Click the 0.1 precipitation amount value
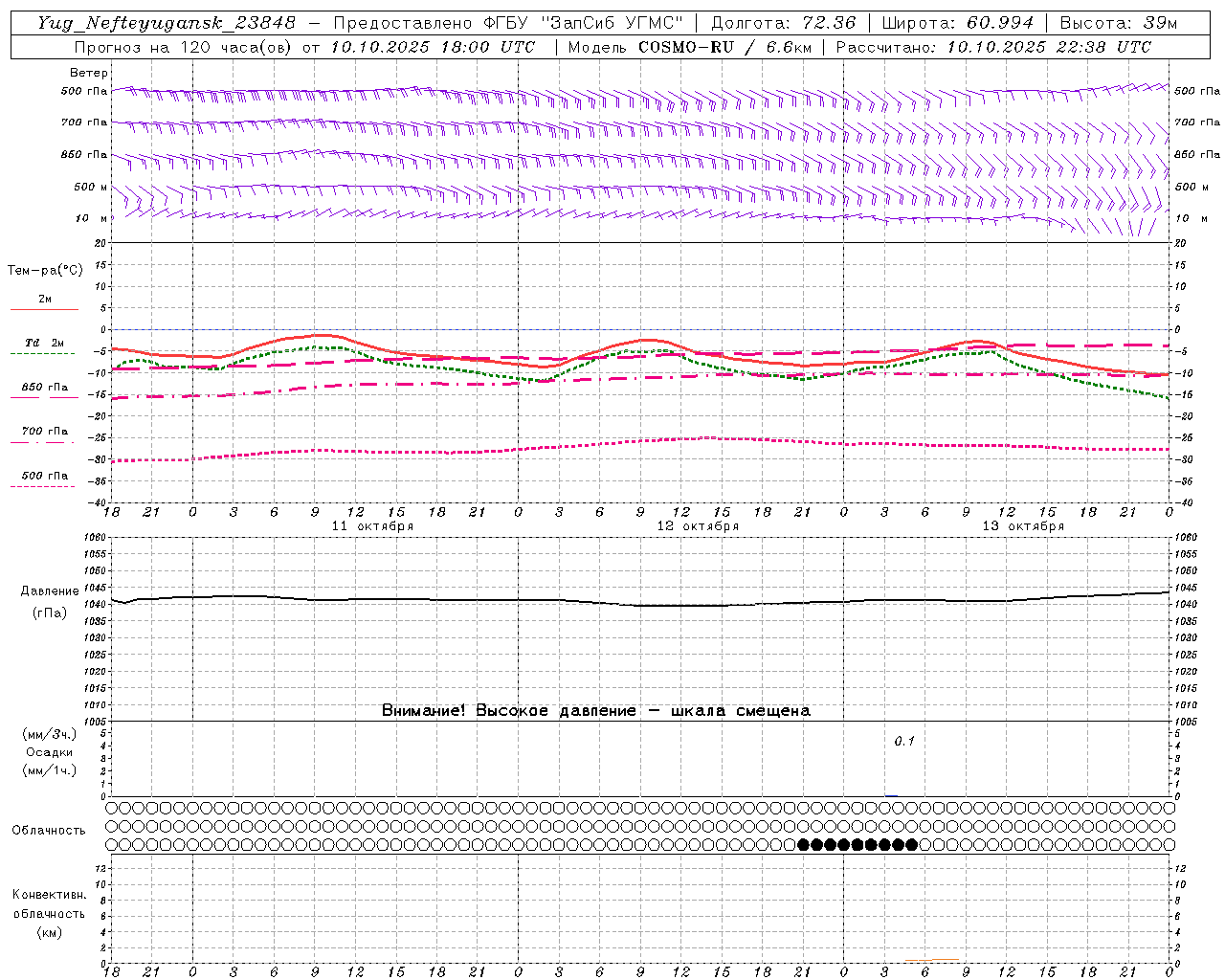The image size is (1225, 980). pos(904,742)
